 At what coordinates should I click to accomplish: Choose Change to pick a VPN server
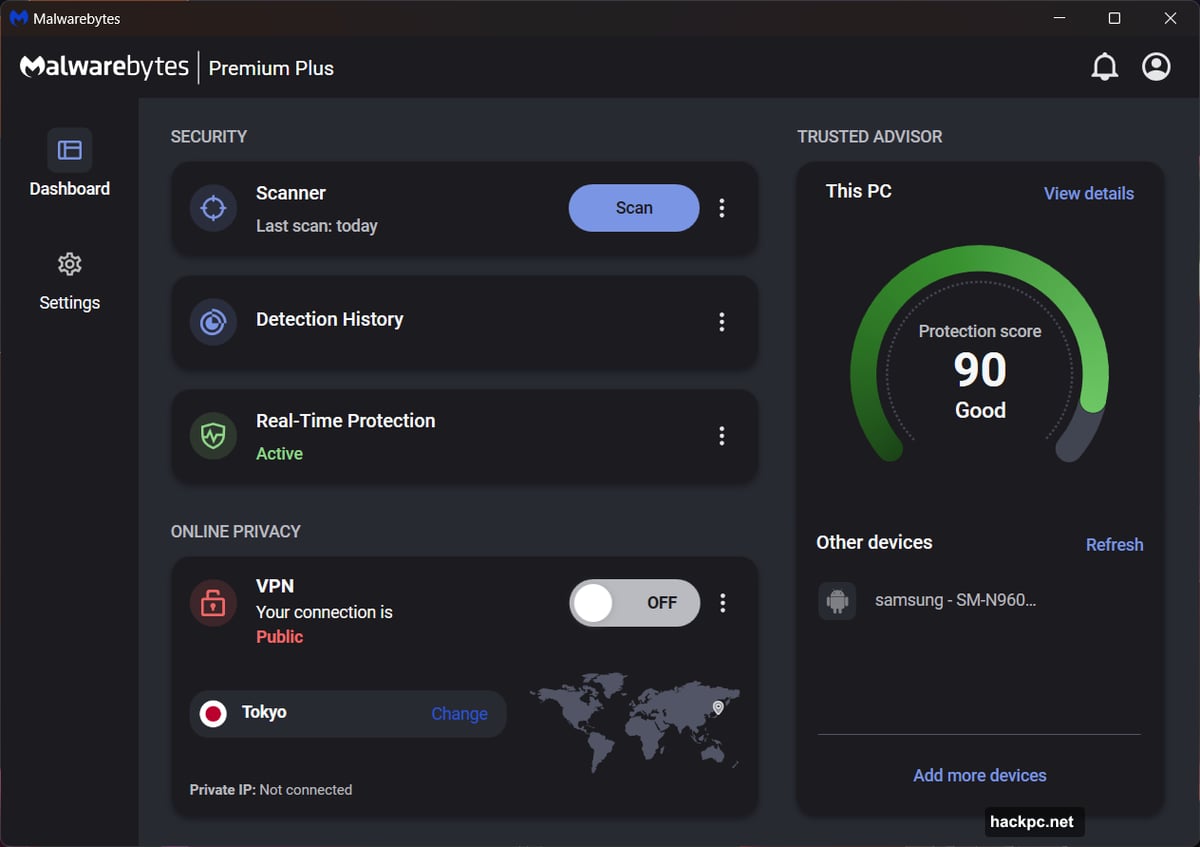pyautogui.click(x=459, y=713)
